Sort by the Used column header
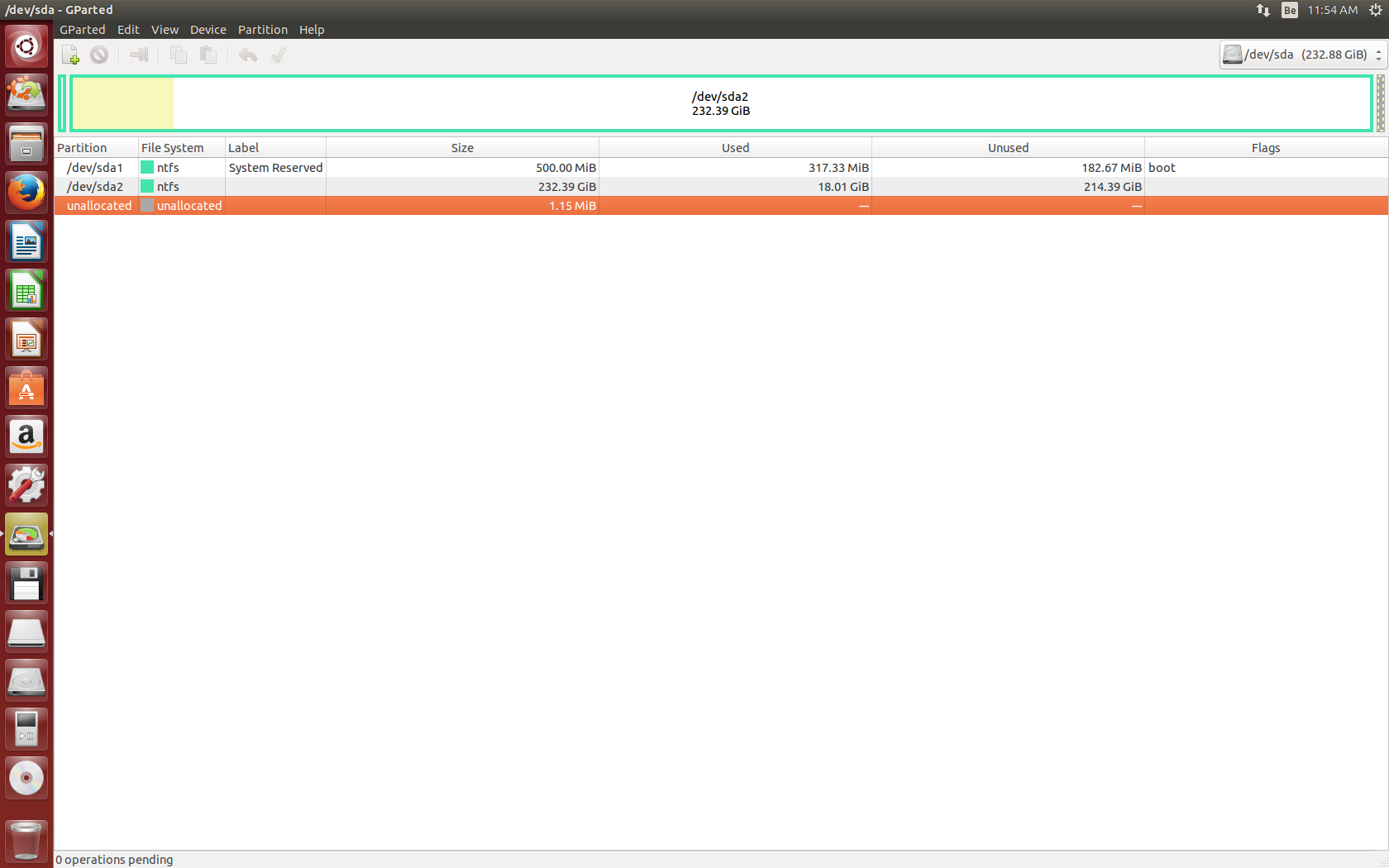Viewport: 1389px width, 868px height. (x=735, y=148)
